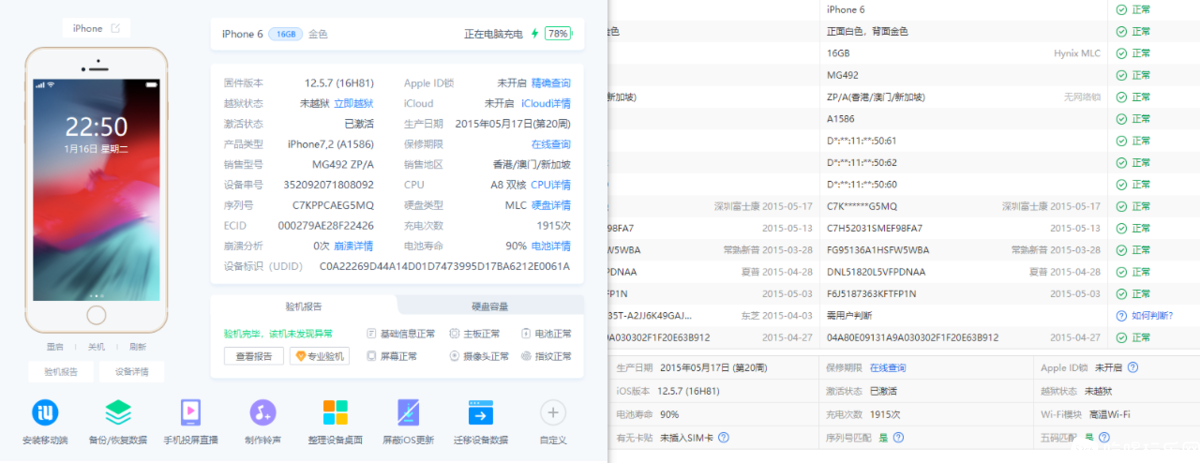Viewport: 1200px width, 463px height.
Task: Click the 立即越狱 link
Action: coord(353,103)
